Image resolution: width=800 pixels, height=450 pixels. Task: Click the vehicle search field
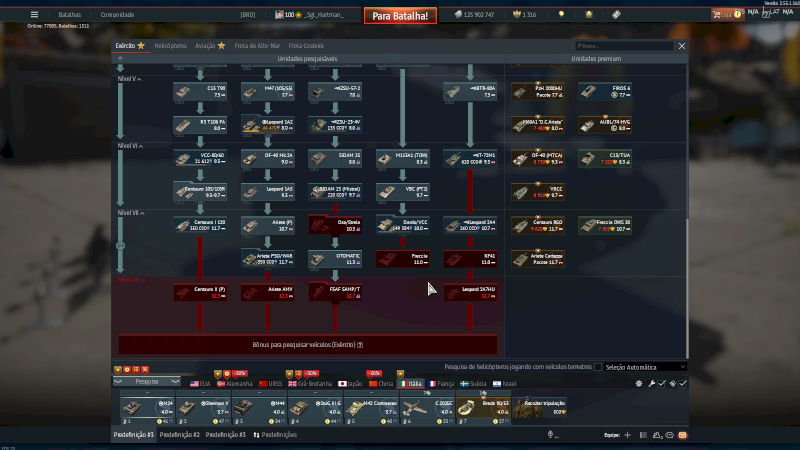point(624,46)
